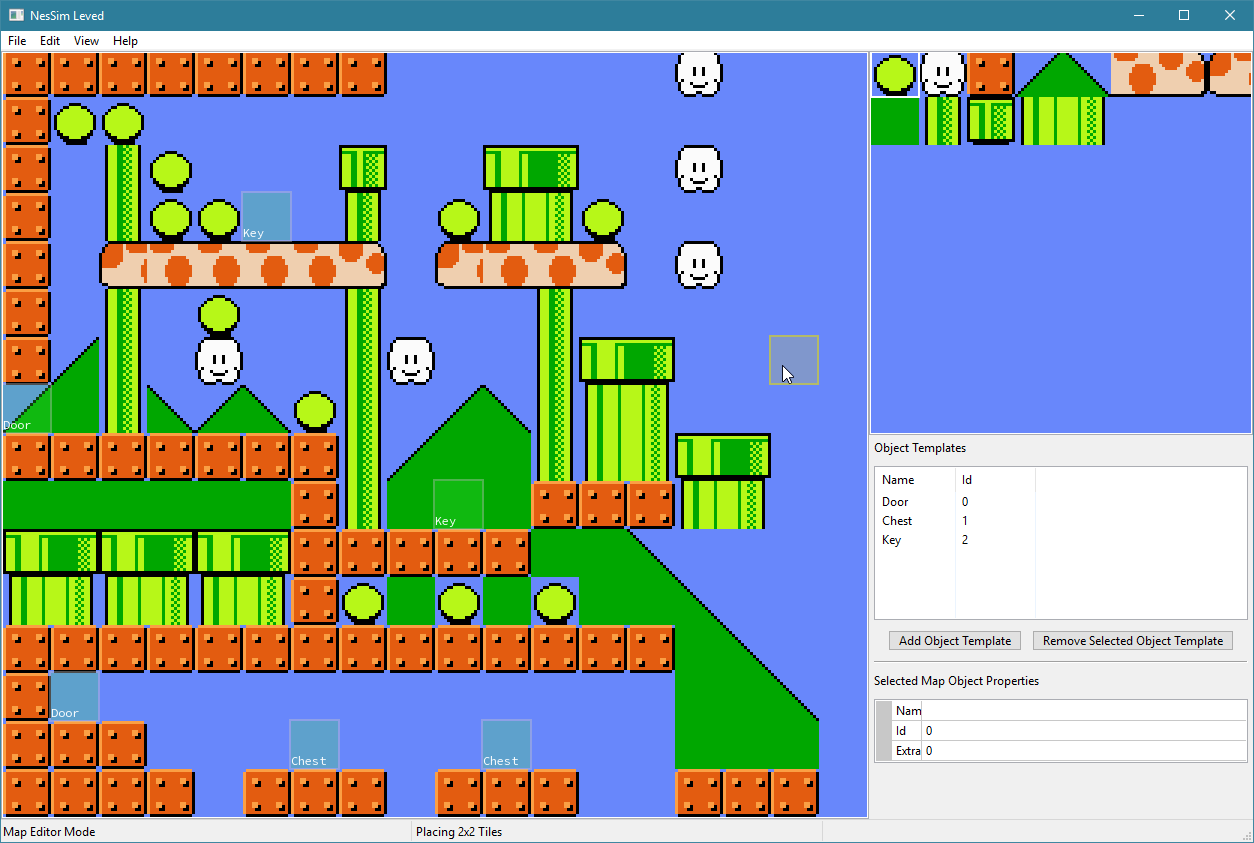Open the View menu
Image resolution: width=1254 pixels, height=843 pixels.
[87, 41]
